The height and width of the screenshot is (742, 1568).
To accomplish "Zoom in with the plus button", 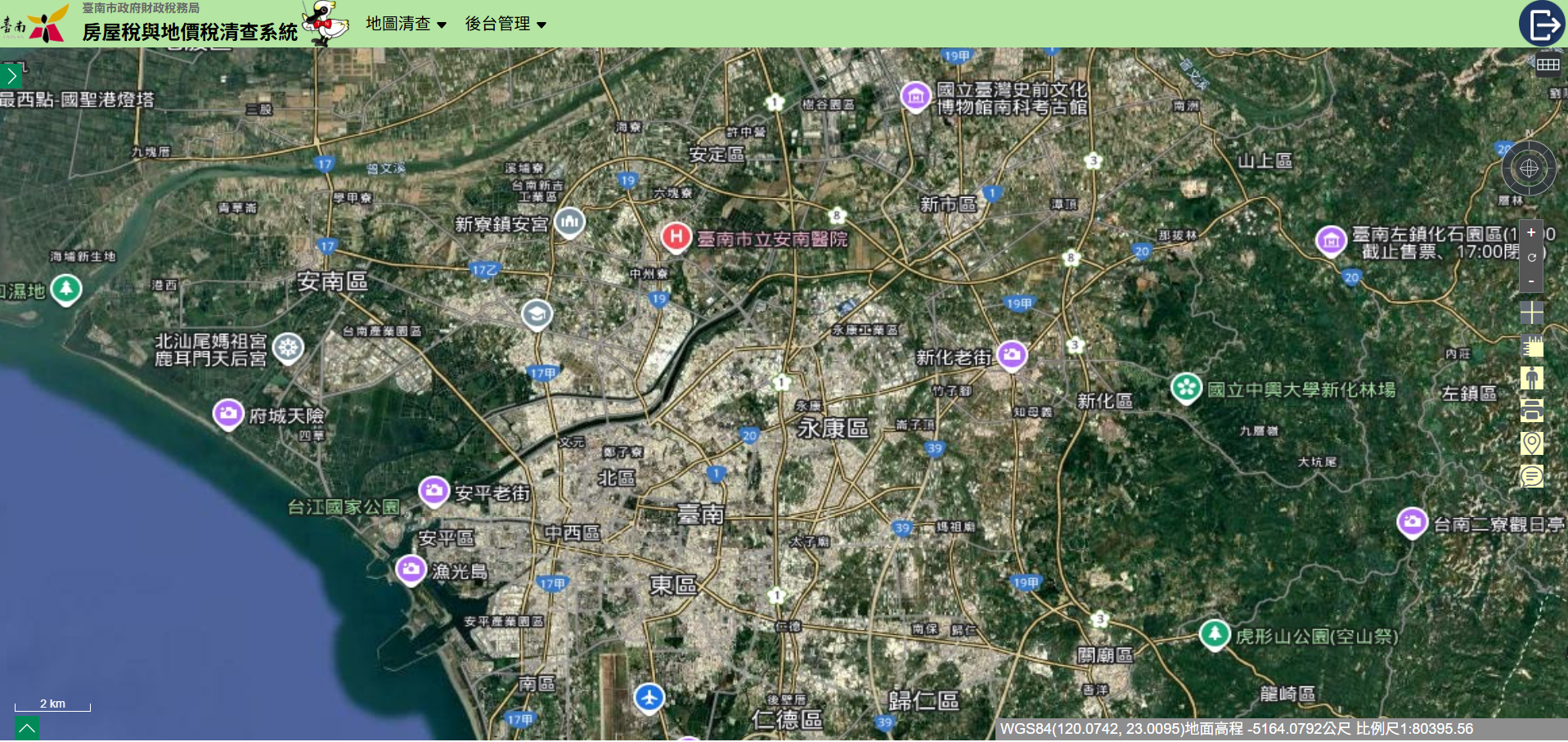I will click(1531, 232).
